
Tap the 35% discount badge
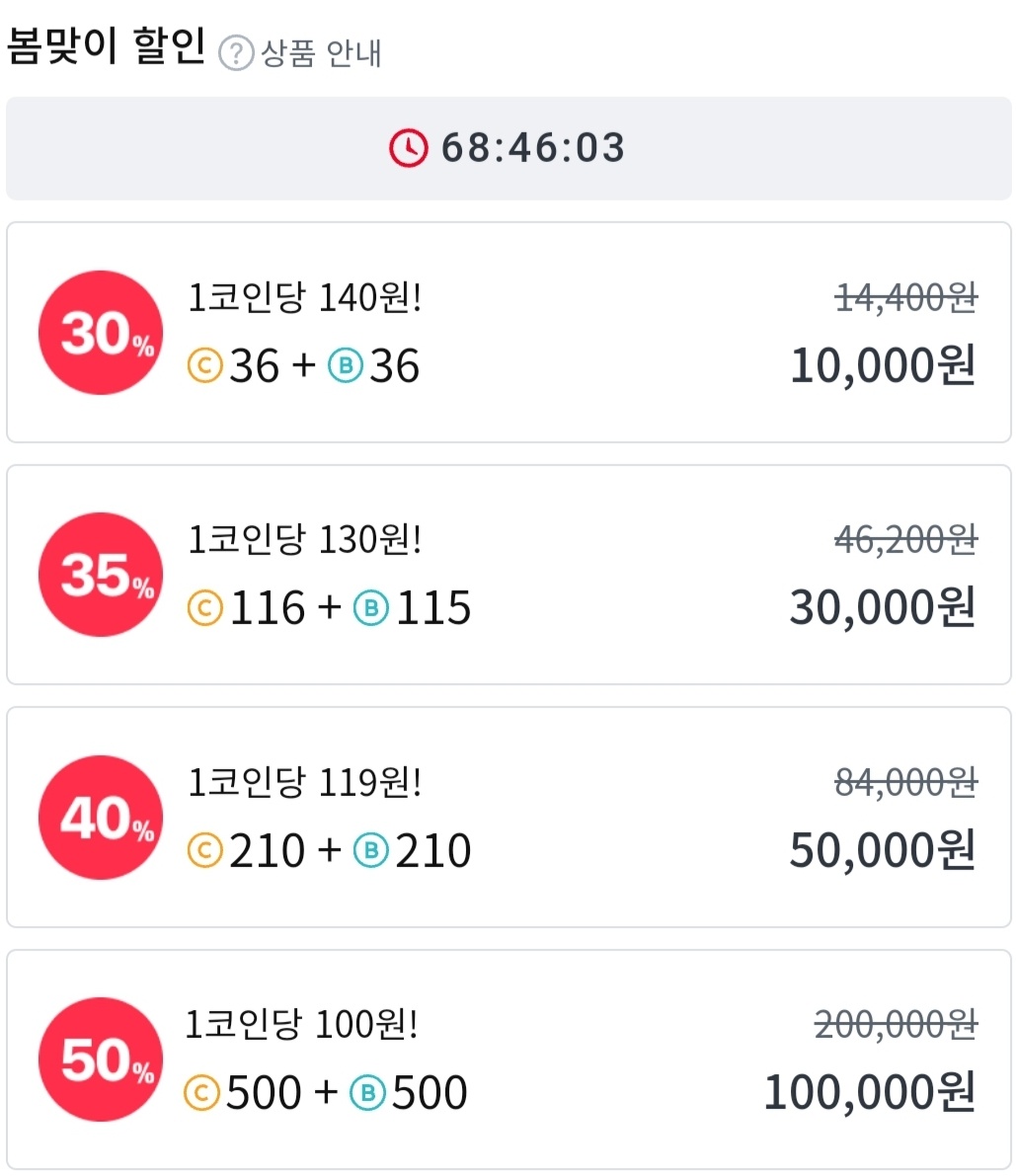tap(101, 575)
